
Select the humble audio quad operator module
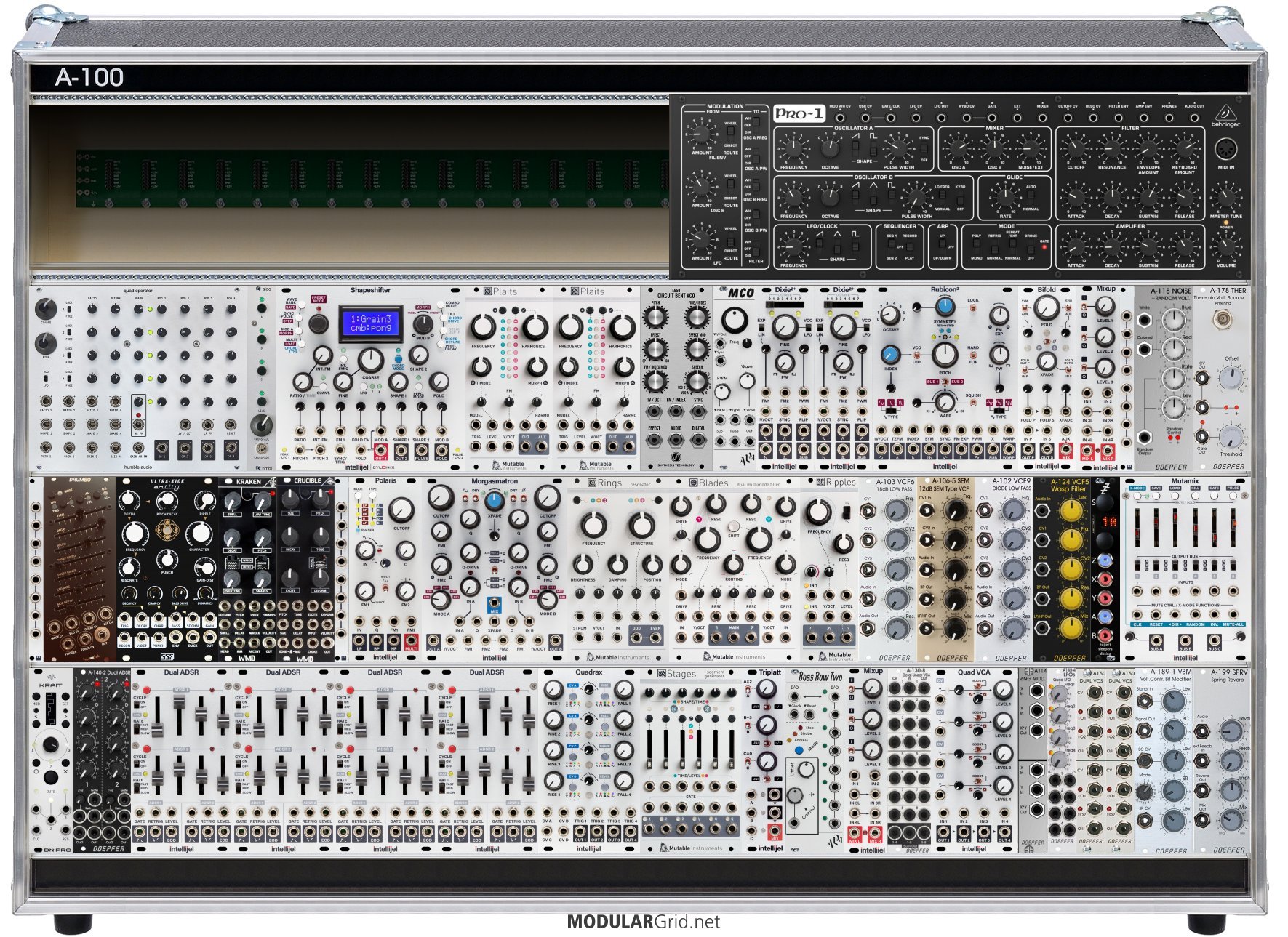(x=138, y=379)
